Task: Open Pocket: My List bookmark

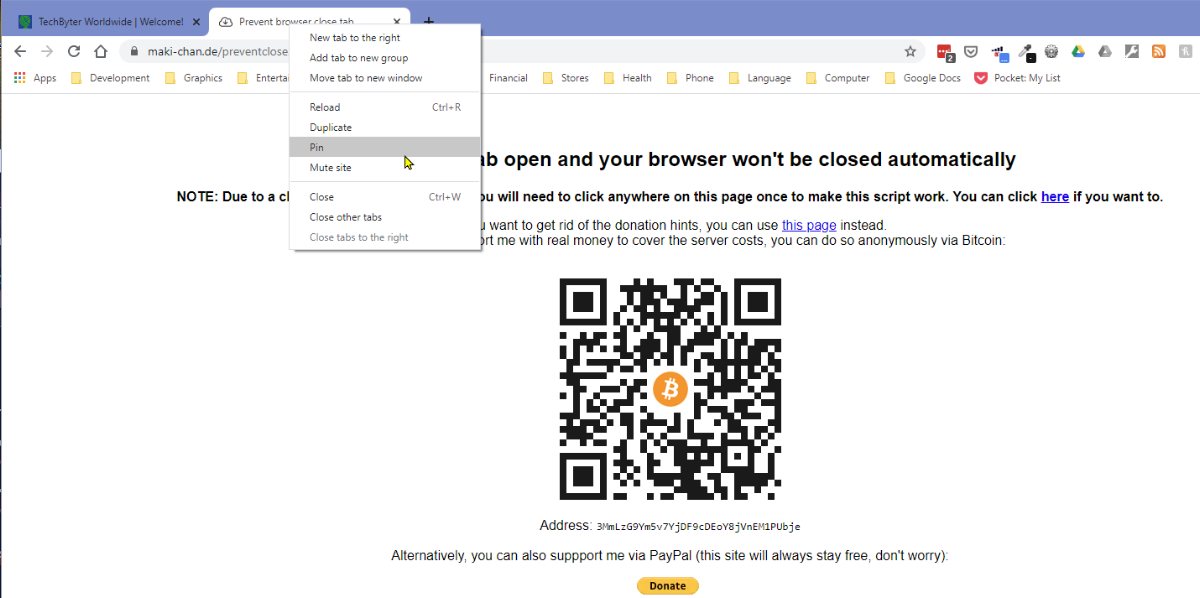Action: (x=1018, y=78)
